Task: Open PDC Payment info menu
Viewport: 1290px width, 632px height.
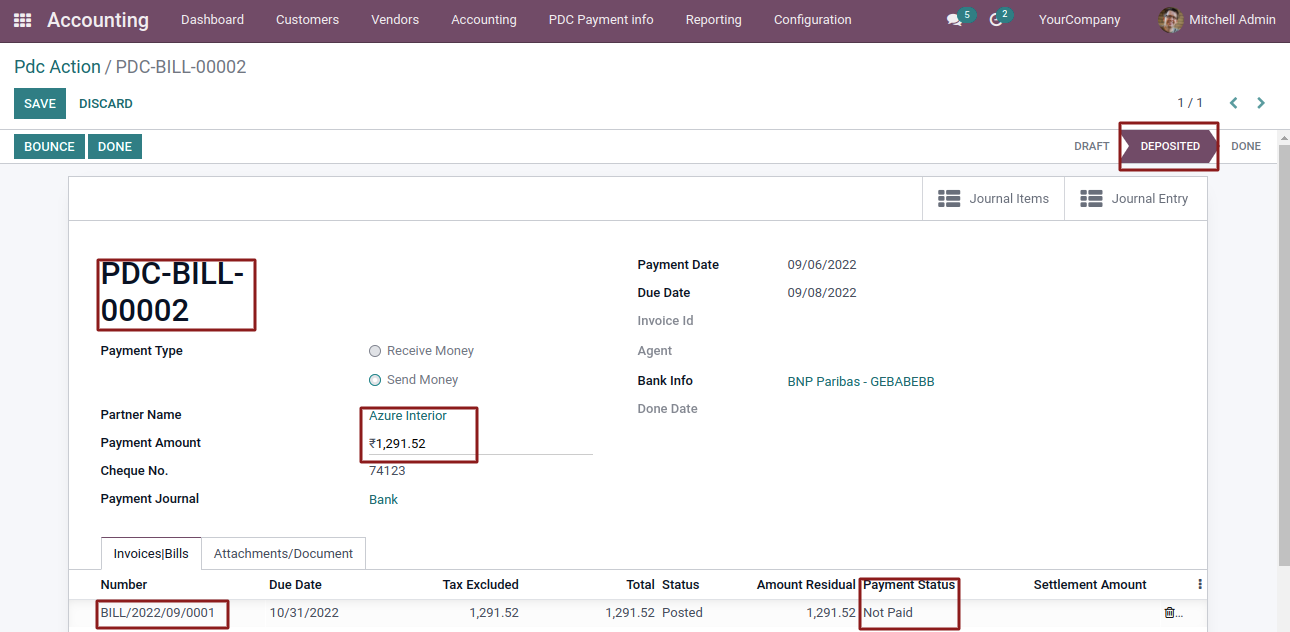Action: click(x=601, y=20)
